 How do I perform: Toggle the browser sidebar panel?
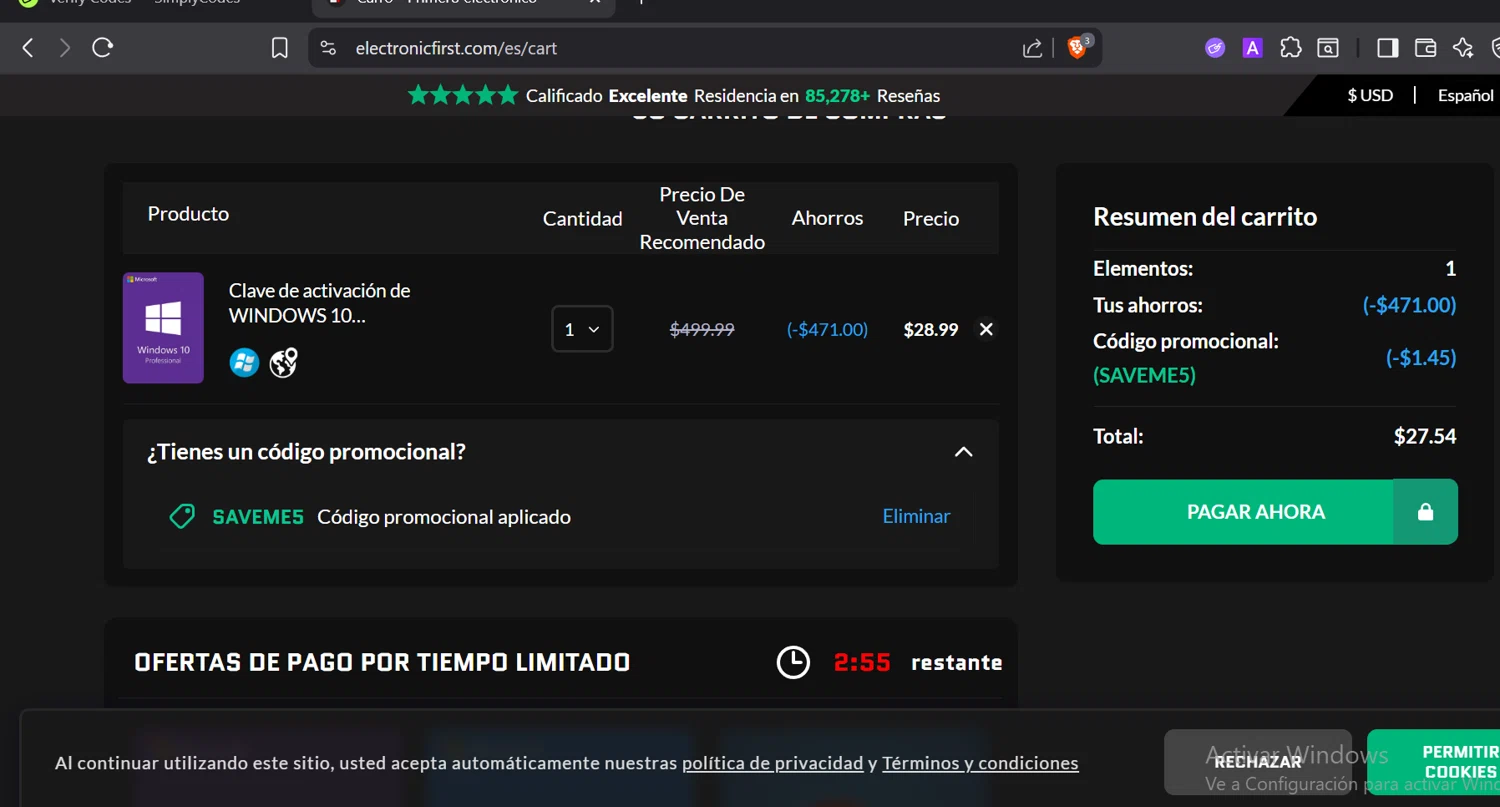tap(1388, 47)
